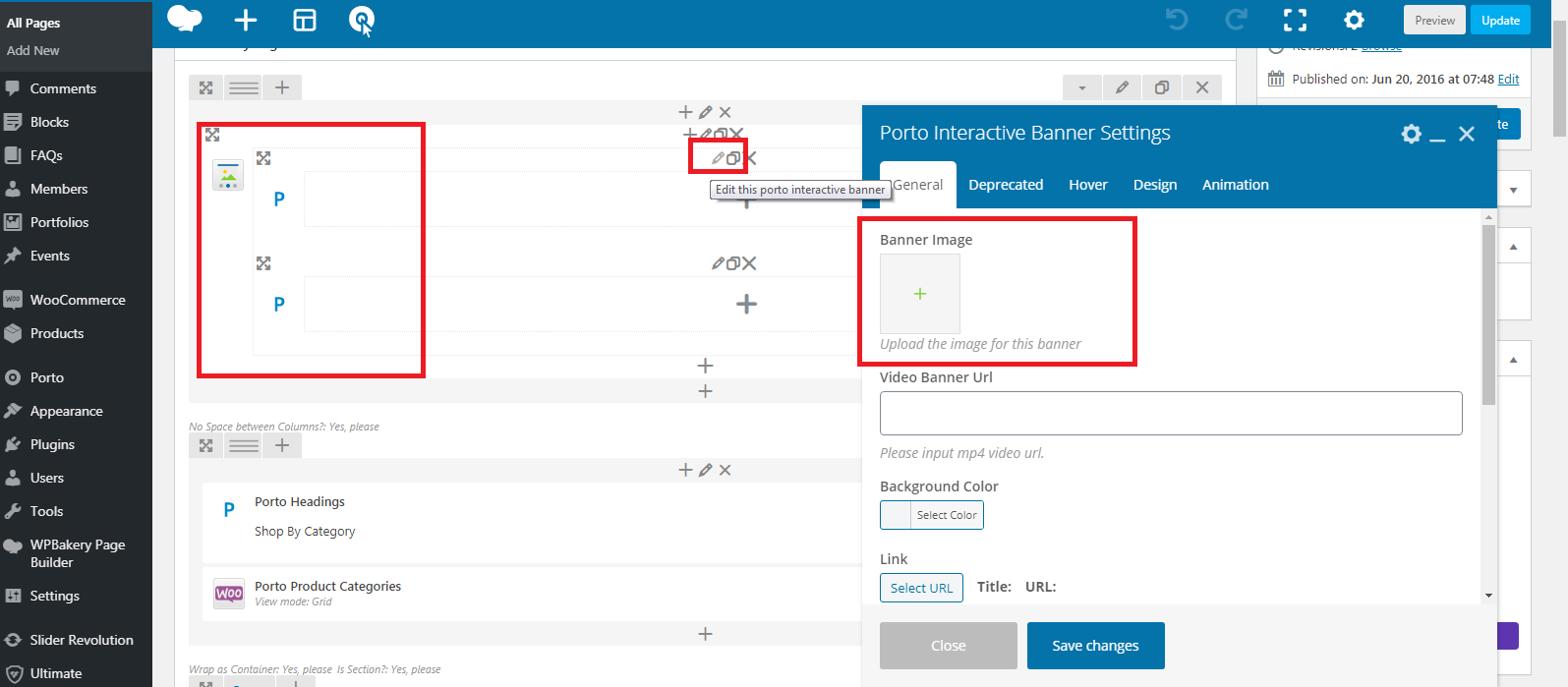Undo the last change
Image resolution: width=1568 pixels, height=687 pixels.
click(1177, 20)
